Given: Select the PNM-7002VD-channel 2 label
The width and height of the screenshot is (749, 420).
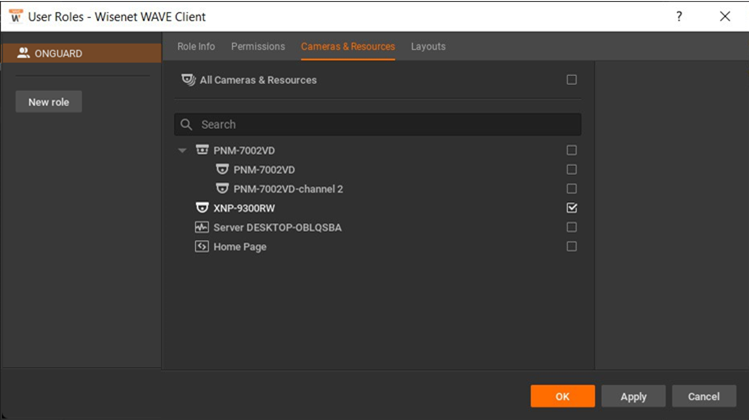Looking at the screenshot, I should point(288,189).
